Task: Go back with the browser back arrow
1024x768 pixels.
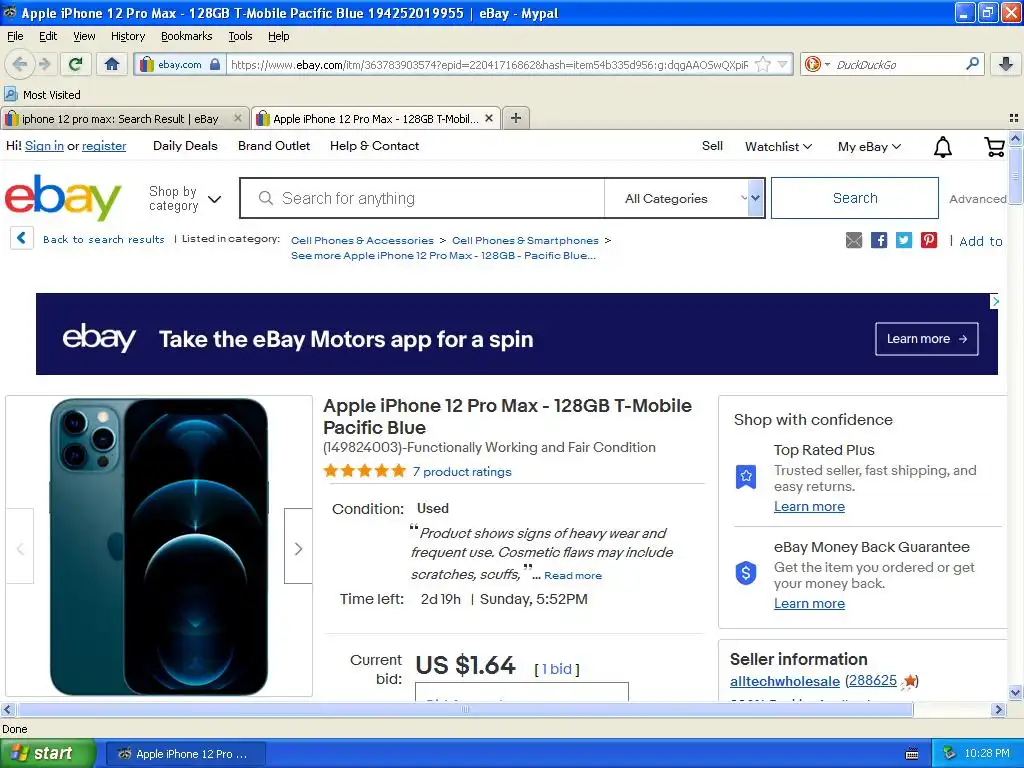Action: 19,64
